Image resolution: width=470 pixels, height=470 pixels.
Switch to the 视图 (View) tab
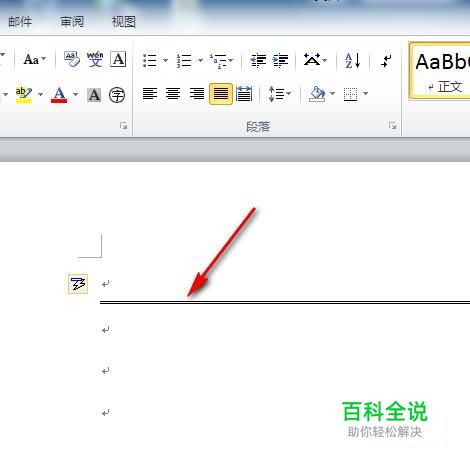click(x=124, y=22)
